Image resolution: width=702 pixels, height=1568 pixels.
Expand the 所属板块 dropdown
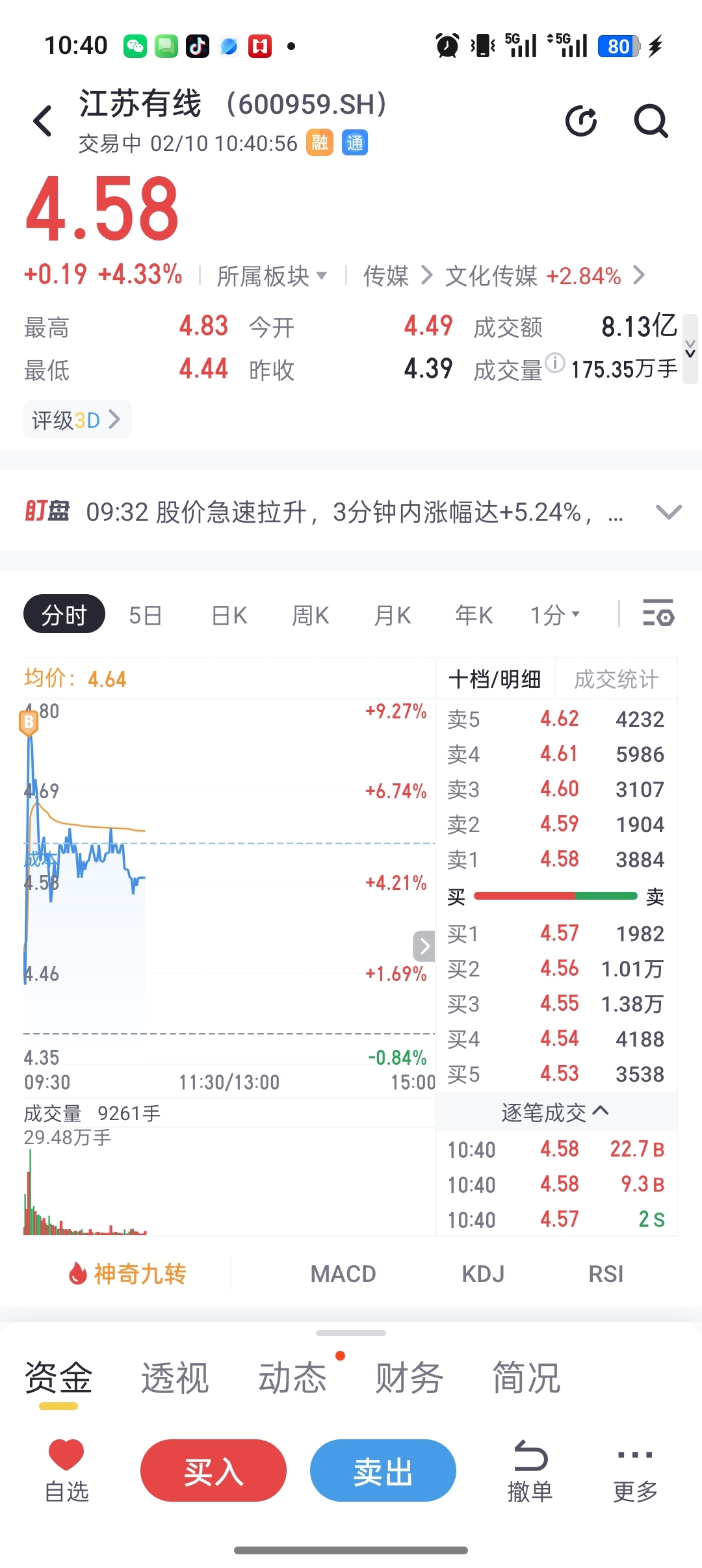[x=272, y=276]
